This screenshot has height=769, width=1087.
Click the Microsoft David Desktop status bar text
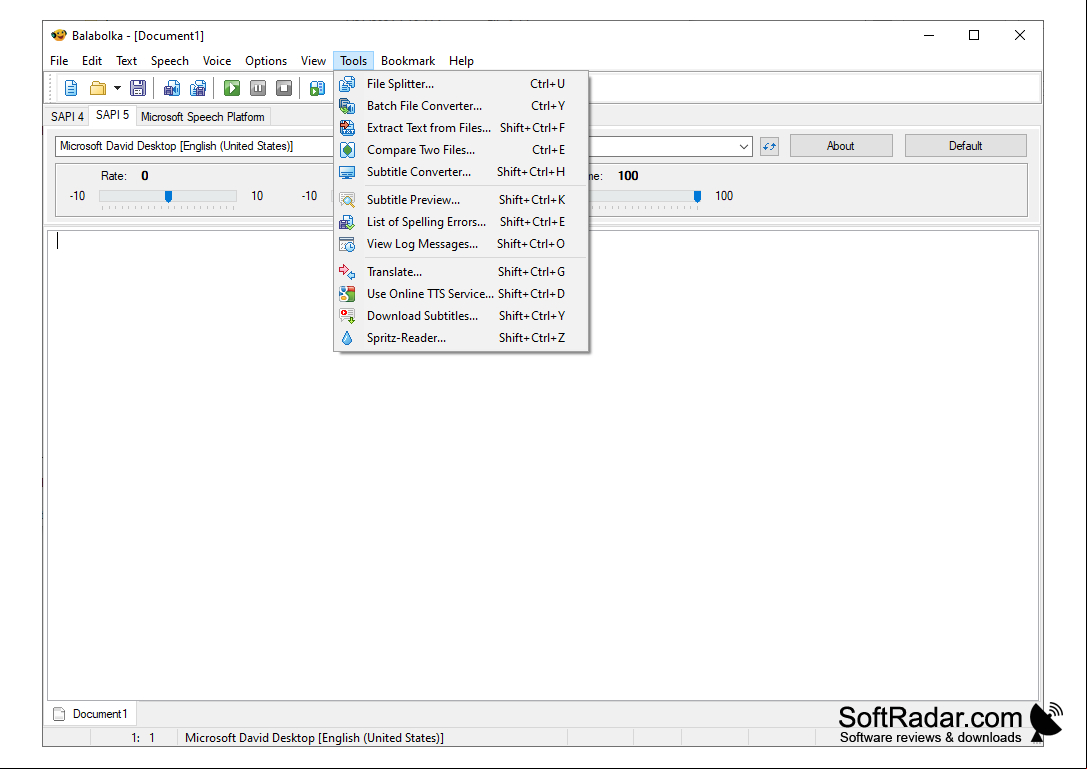(x=314, y=738)
